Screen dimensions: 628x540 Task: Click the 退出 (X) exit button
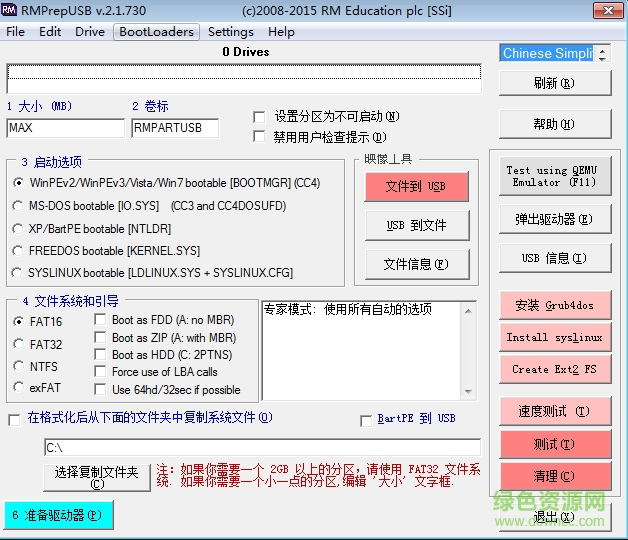click(555, 517)
